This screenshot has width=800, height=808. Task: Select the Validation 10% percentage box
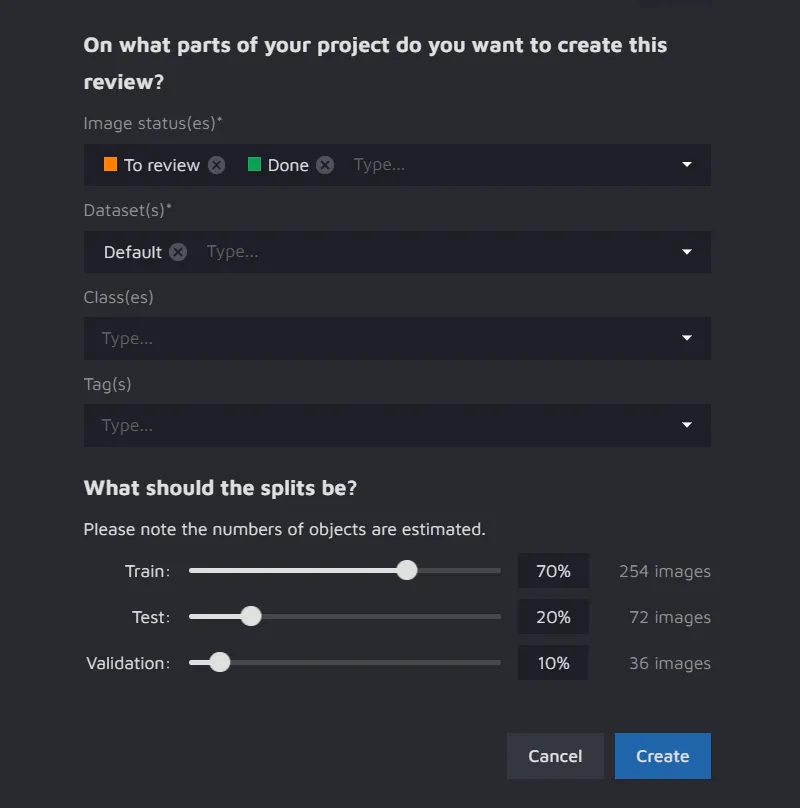[553, 663]
